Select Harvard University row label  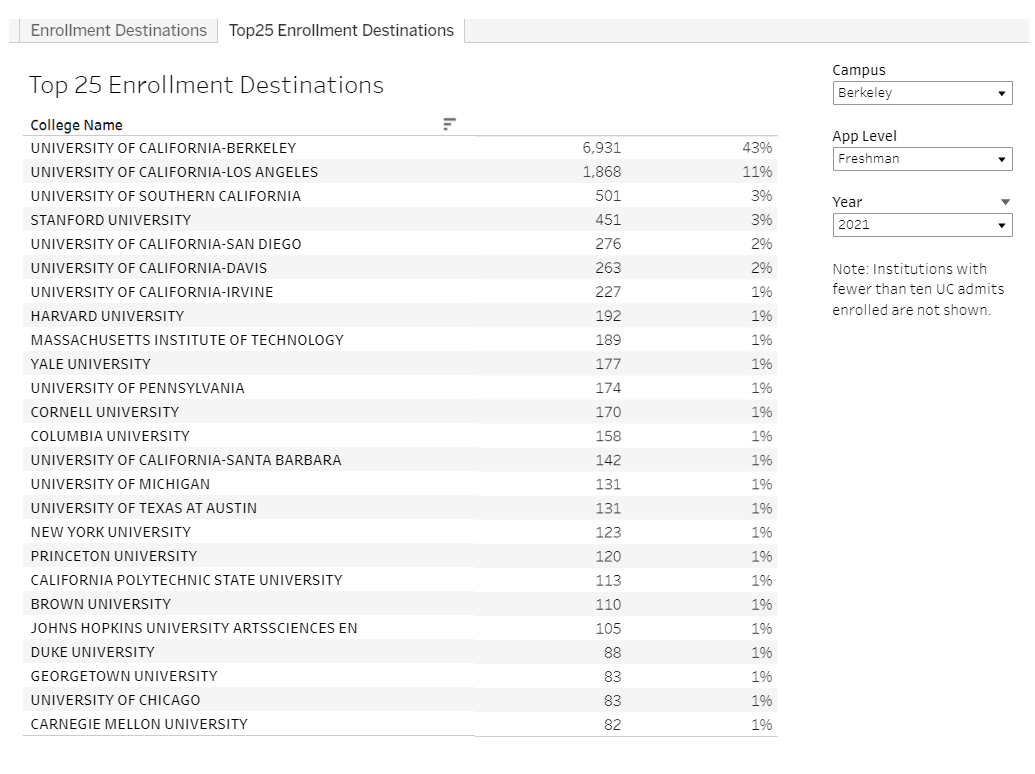[107, 316]
